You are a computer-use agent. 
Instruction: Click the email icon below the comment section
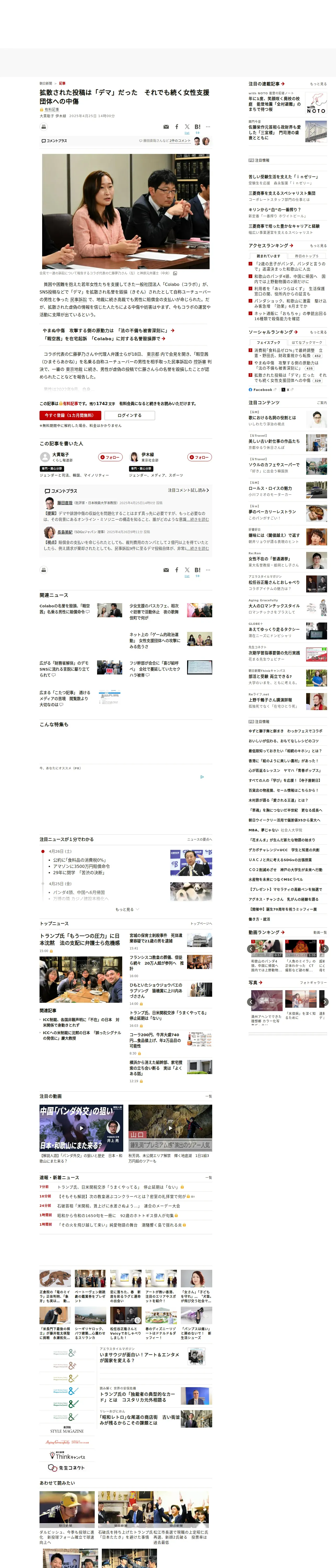pos(166,570)
